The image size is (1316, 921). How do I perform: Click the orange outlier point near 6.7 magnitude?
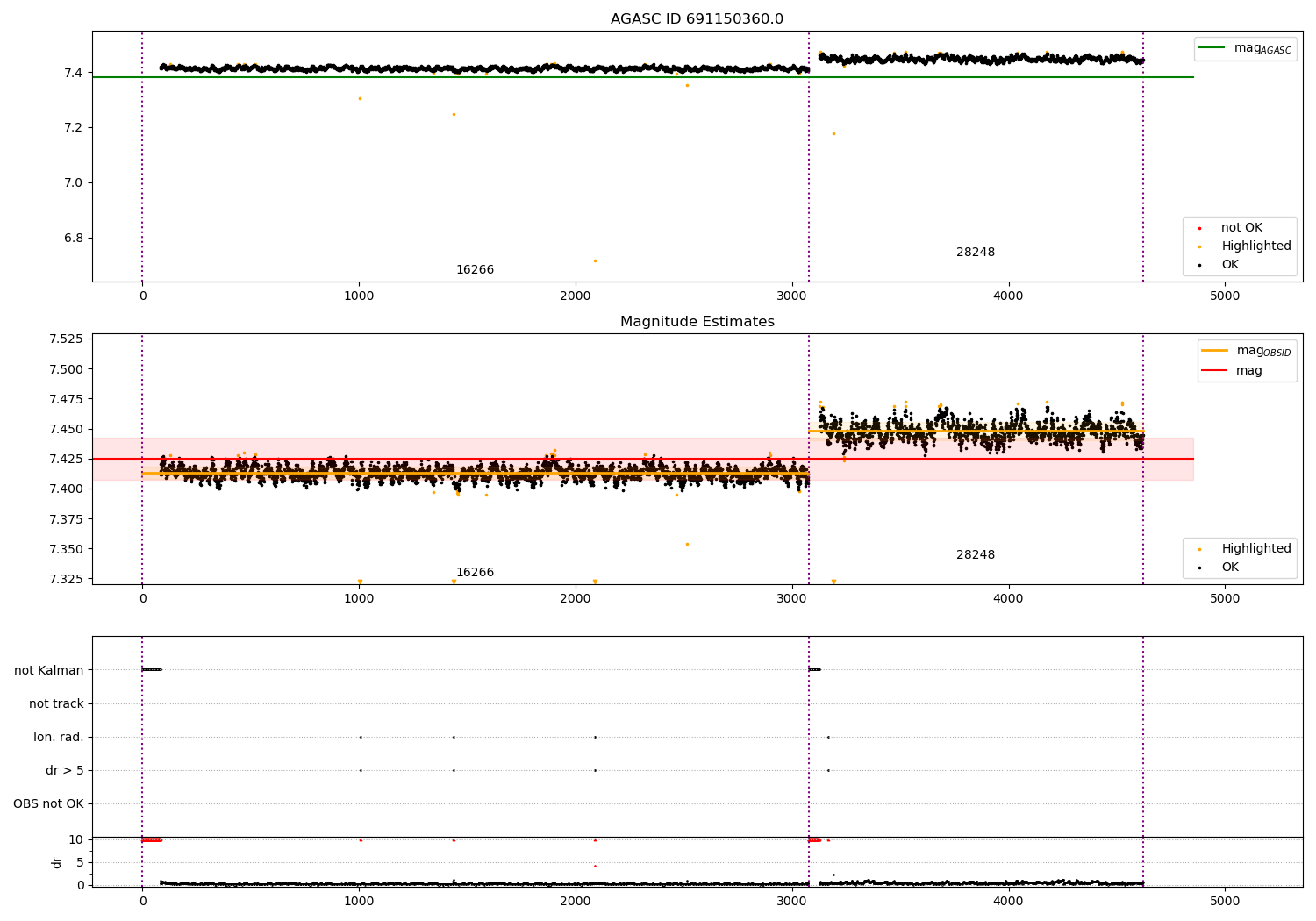click(595, 261)
